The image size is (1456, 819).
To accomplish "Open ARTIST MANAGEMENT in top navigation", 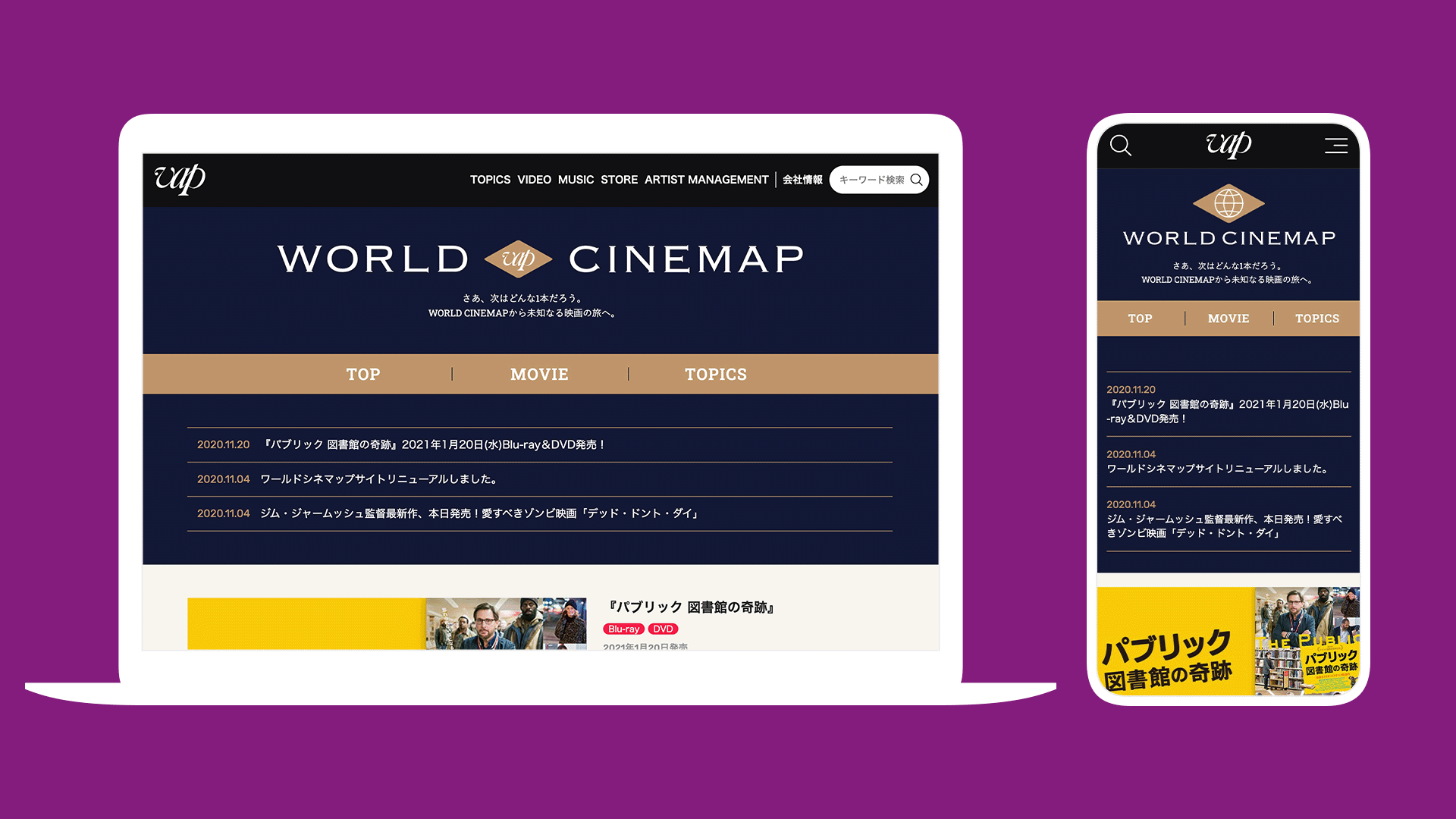I will point(706,180).
